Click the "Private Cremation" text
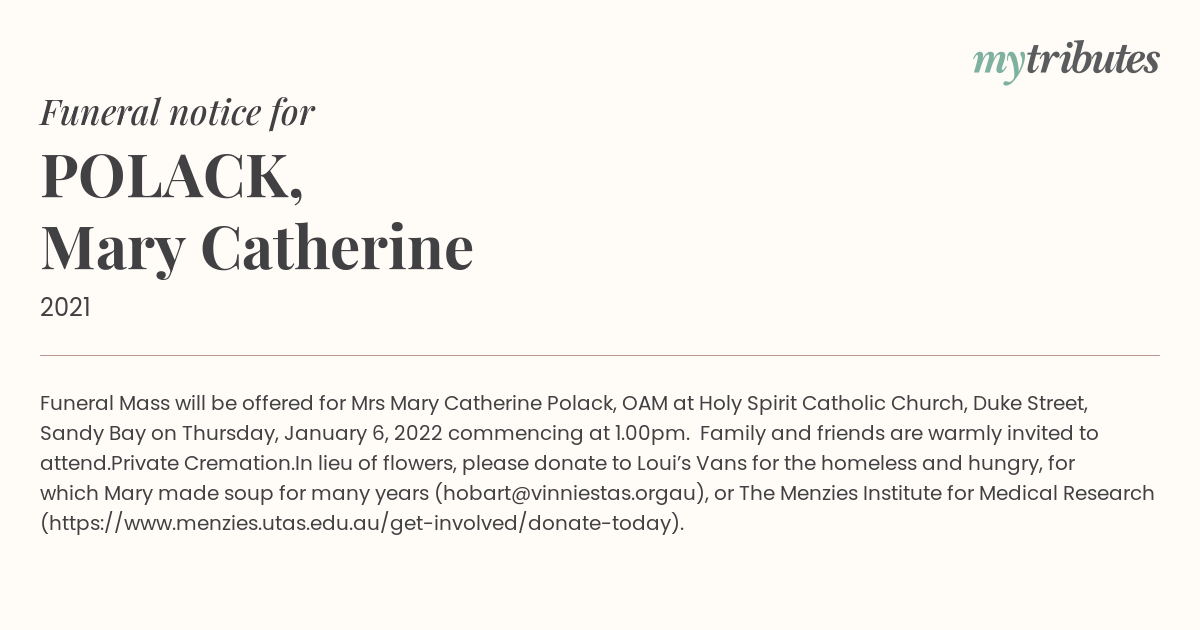This screenshot has width=1200, height=630. pos(201,463)
